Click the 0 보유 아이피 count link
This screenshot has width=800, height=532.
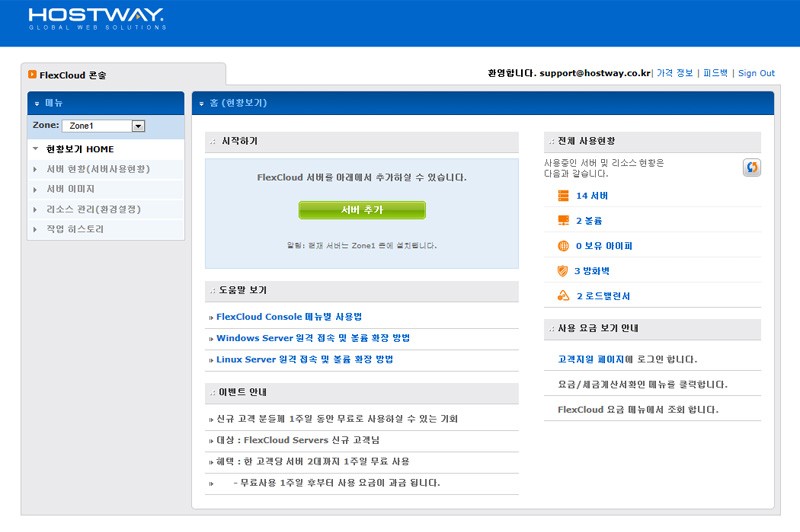pos(604,245)
